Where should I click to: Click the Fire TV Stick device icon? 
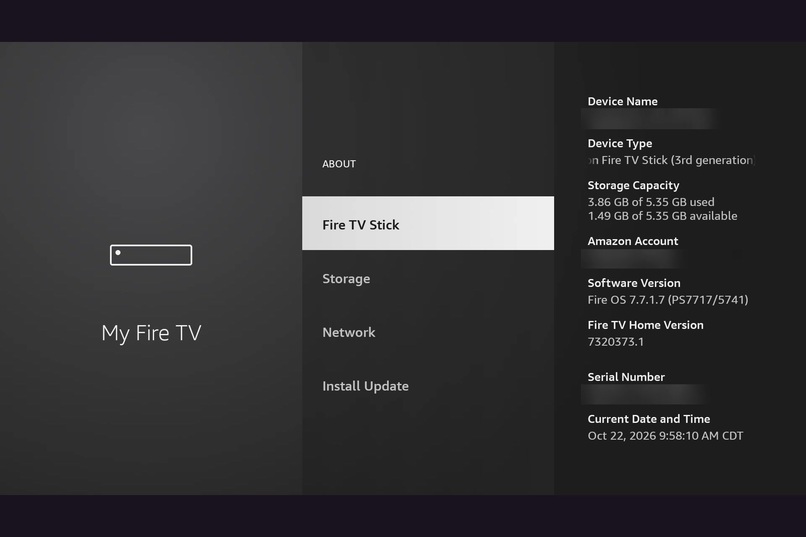[151, 255]
